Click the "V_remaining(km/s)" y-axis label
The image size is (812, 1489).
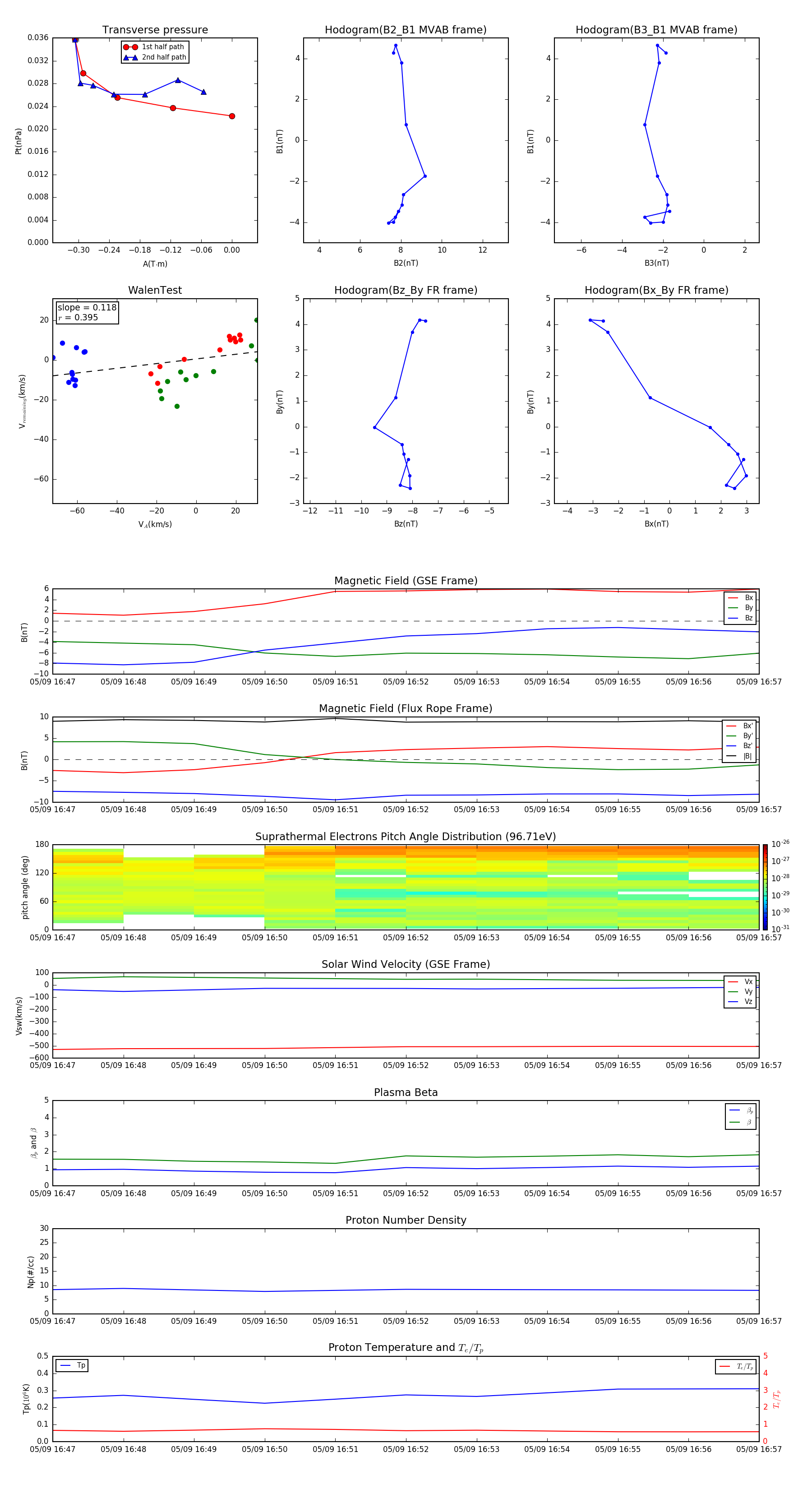[x=22, y=402]
